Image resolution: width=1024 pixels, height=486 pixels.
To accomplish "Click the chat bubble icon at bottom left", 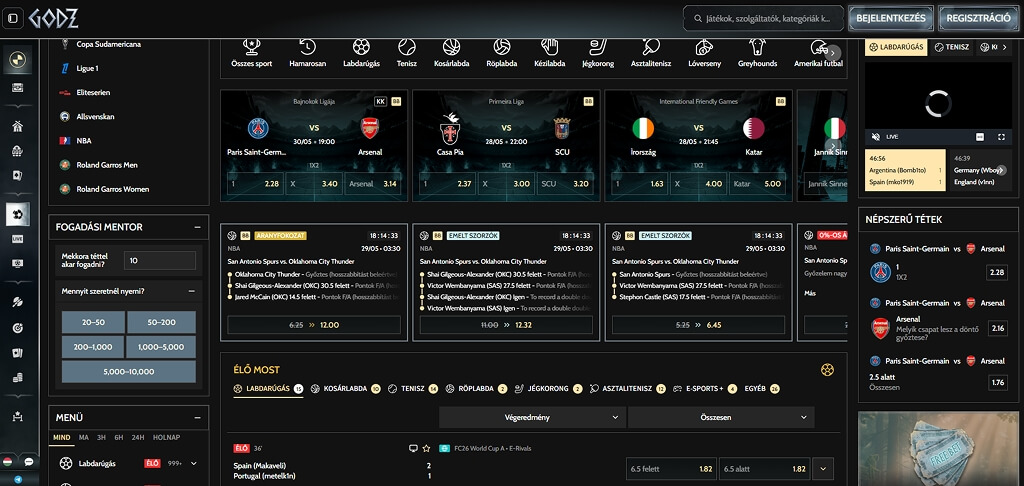I will tap(29, 462).
